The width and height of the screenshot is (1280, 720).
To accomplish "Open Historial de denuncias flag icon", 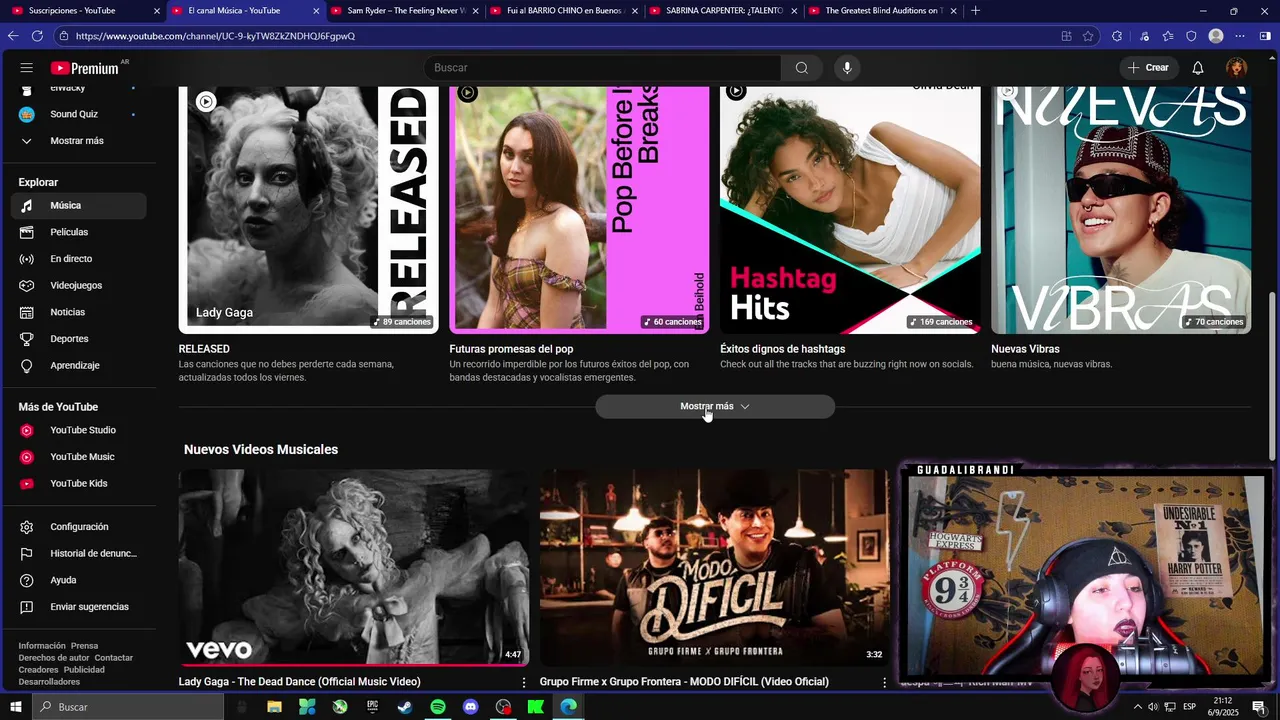I will click(27, 554).
